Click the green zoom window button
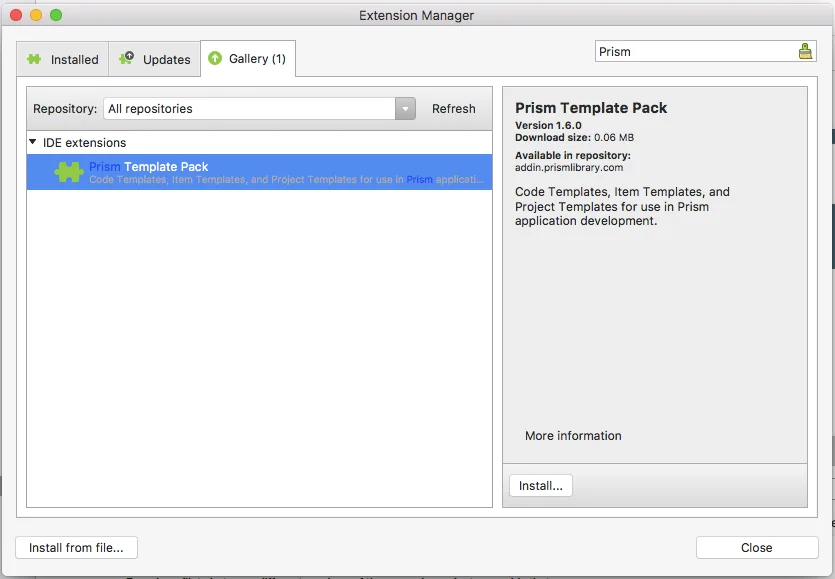The width and height of the screenshot is (835, 579). (x=56, y=15)
